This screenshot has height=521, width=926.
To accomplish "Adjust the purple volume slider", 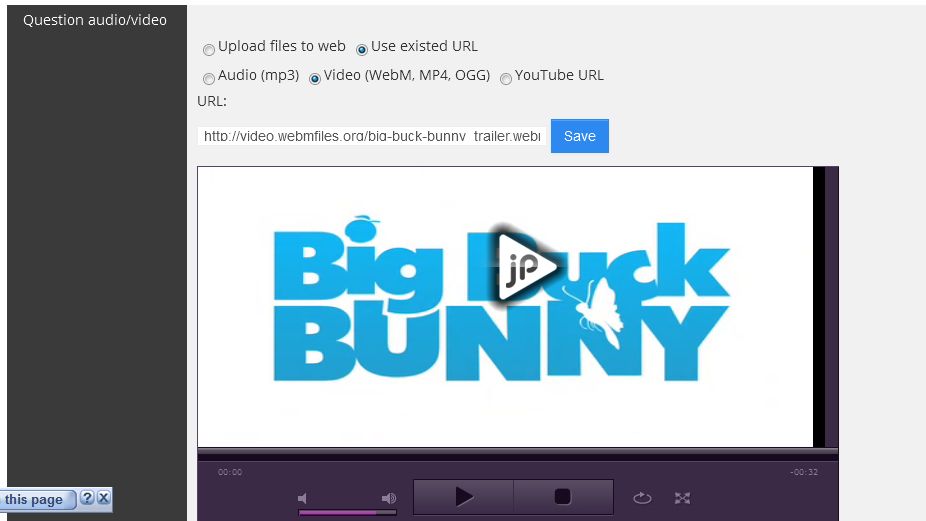I will click(x=347, y=513).
